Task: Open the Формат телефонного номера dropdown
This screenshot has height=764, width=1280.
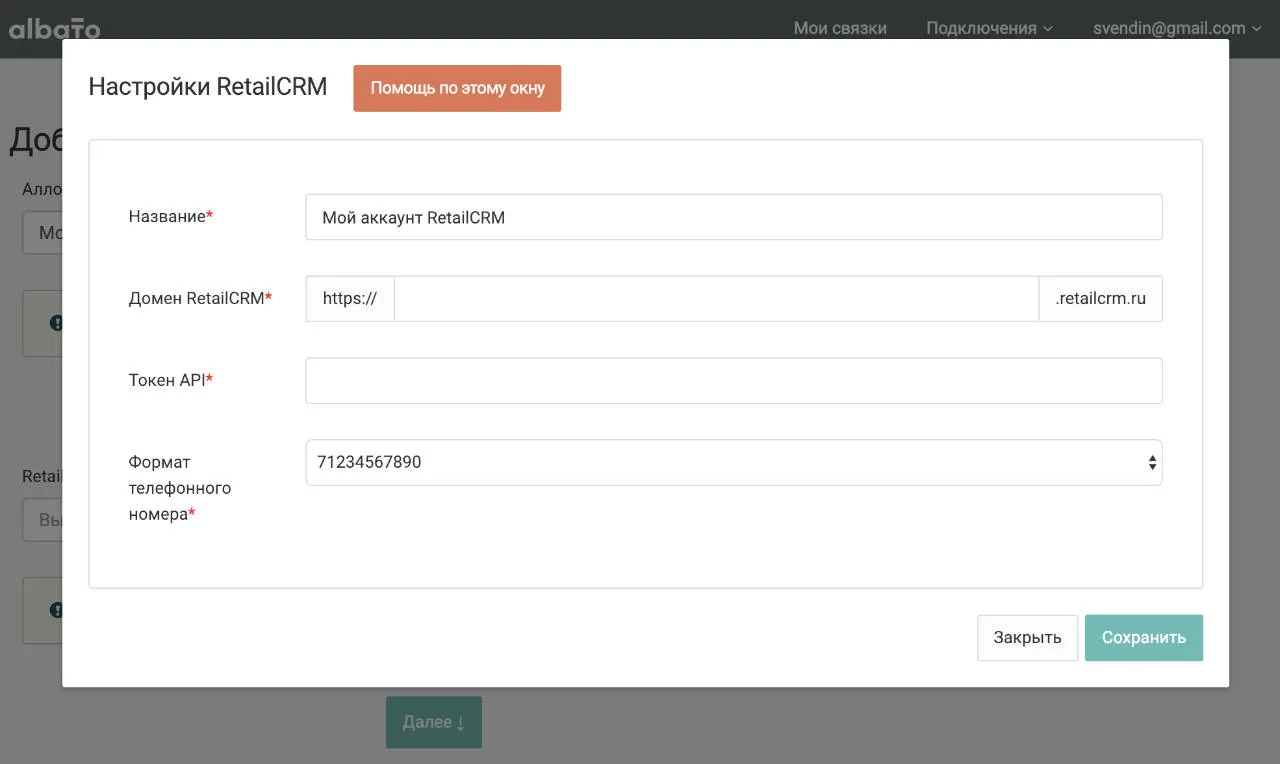Action: click(x=734, y=462)
